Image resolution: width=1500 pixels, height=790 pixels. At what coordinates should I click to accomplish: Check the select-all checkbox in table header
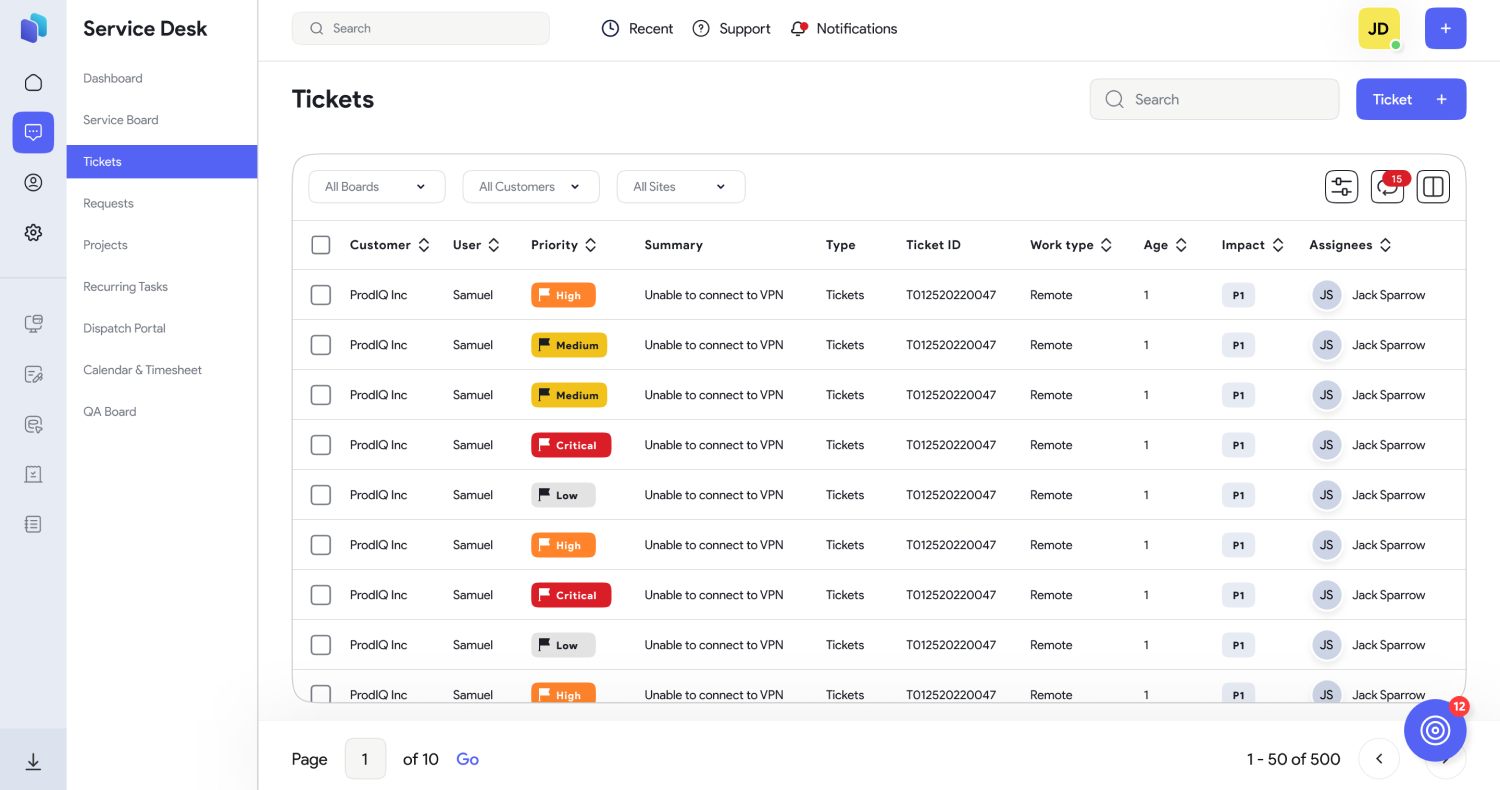[321, 244]
